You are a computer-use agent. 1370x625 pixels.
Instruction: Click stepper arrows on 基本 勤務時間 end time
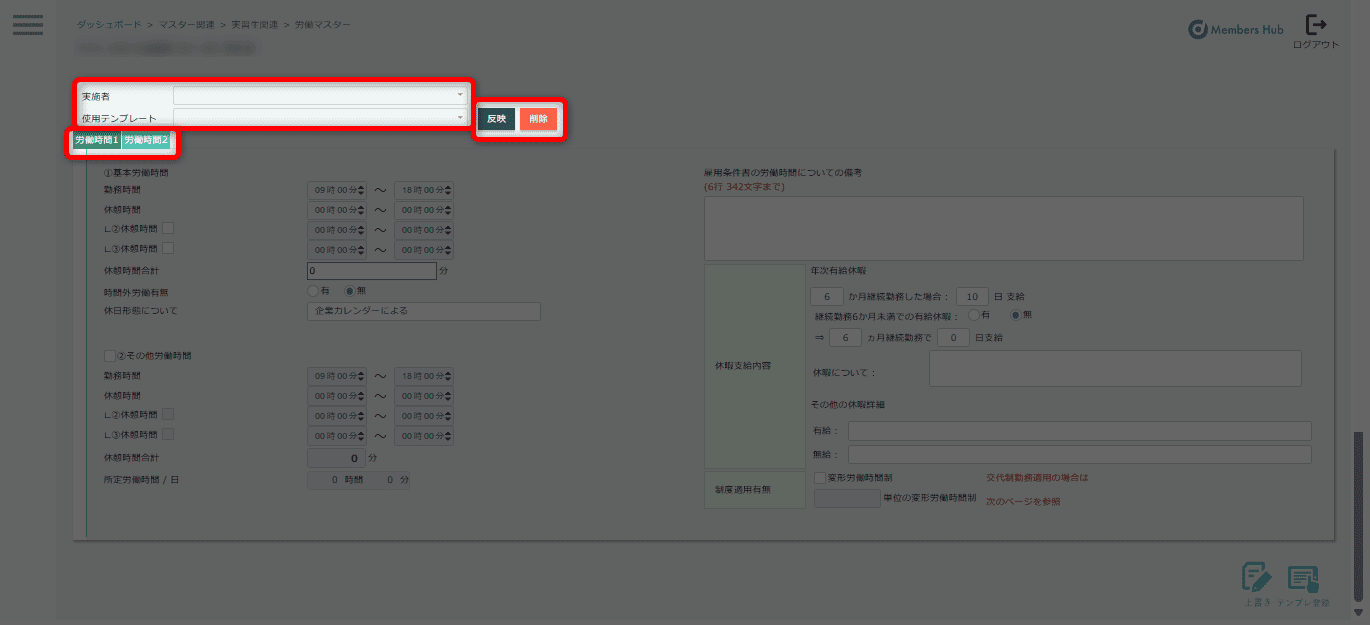point(449,190)
